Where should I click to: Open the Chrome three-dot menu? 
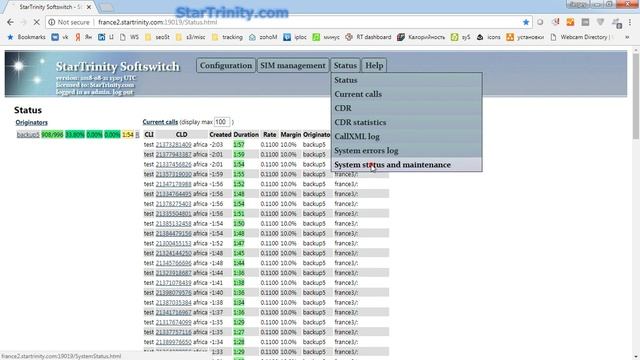(x=631, y=22)
